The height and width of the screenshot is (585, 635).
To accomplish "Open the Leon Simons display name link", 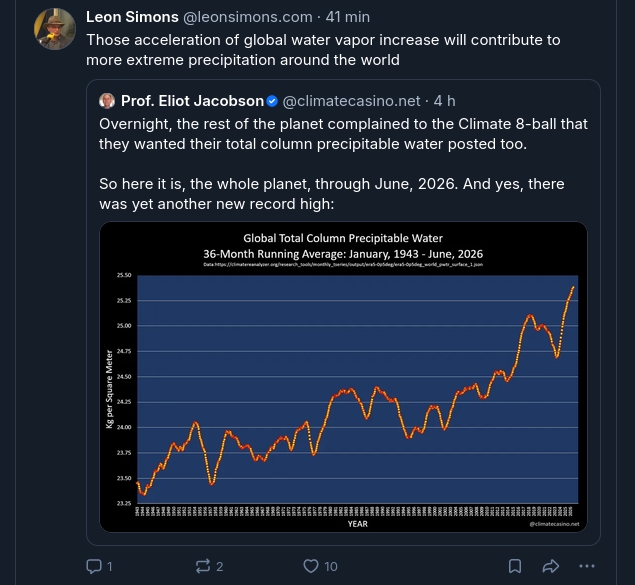I will coord(132,17).
